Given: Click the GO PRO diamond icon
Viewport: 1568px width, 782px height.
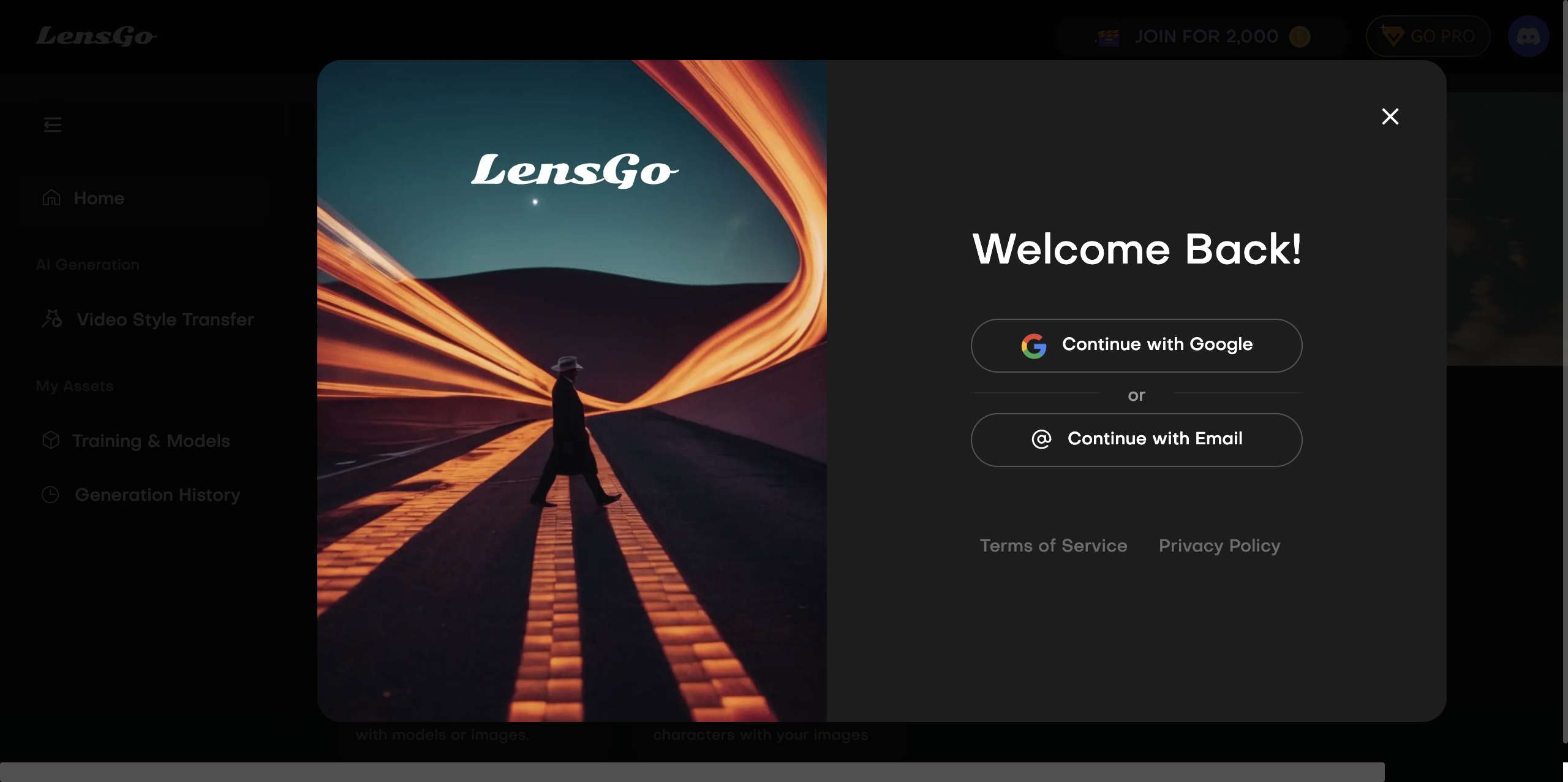Looking at the screenshot, I should pyautogui.click(x=1392, y=37).
